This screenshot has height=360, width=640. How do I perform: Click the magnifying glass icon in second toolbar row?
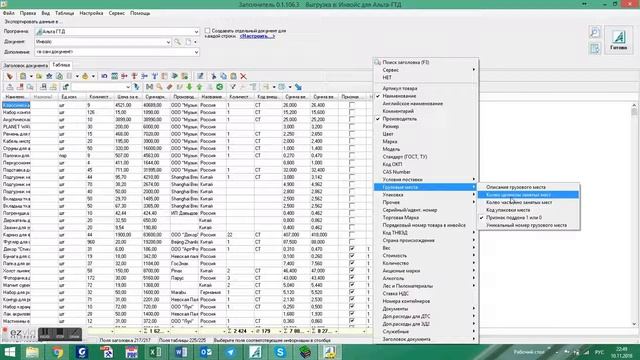[159, 87]
